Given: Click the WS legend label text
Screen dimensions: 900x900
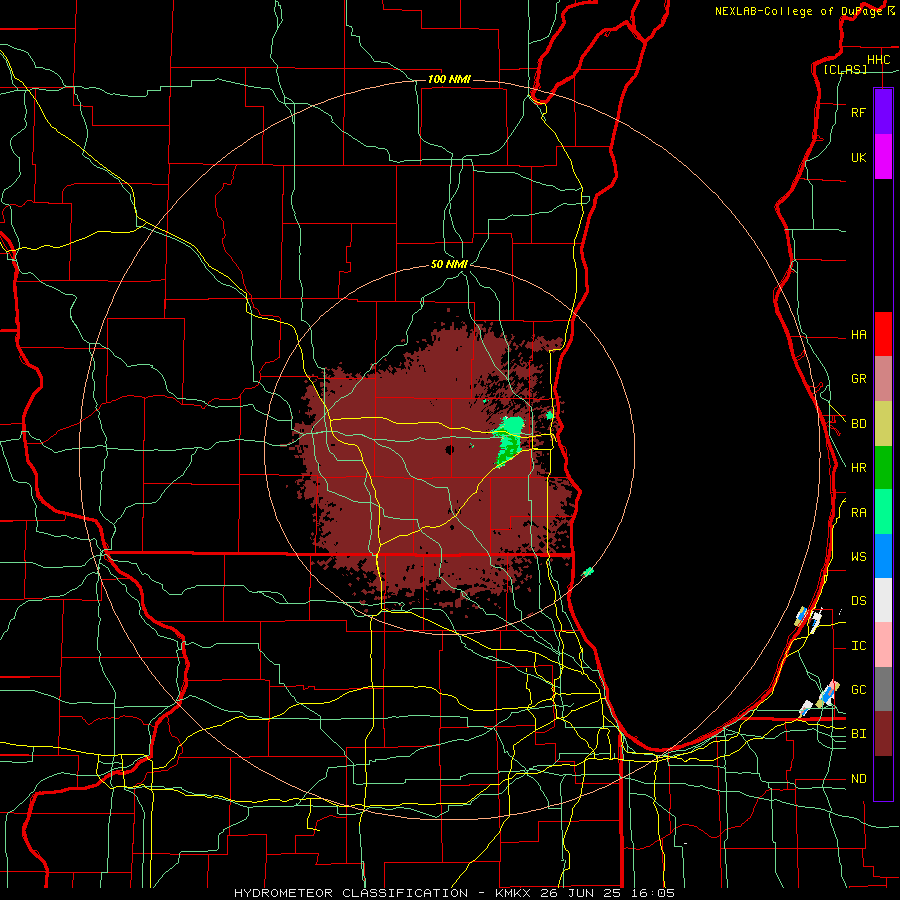Looking at the screenshot, I should coord(858,557).
